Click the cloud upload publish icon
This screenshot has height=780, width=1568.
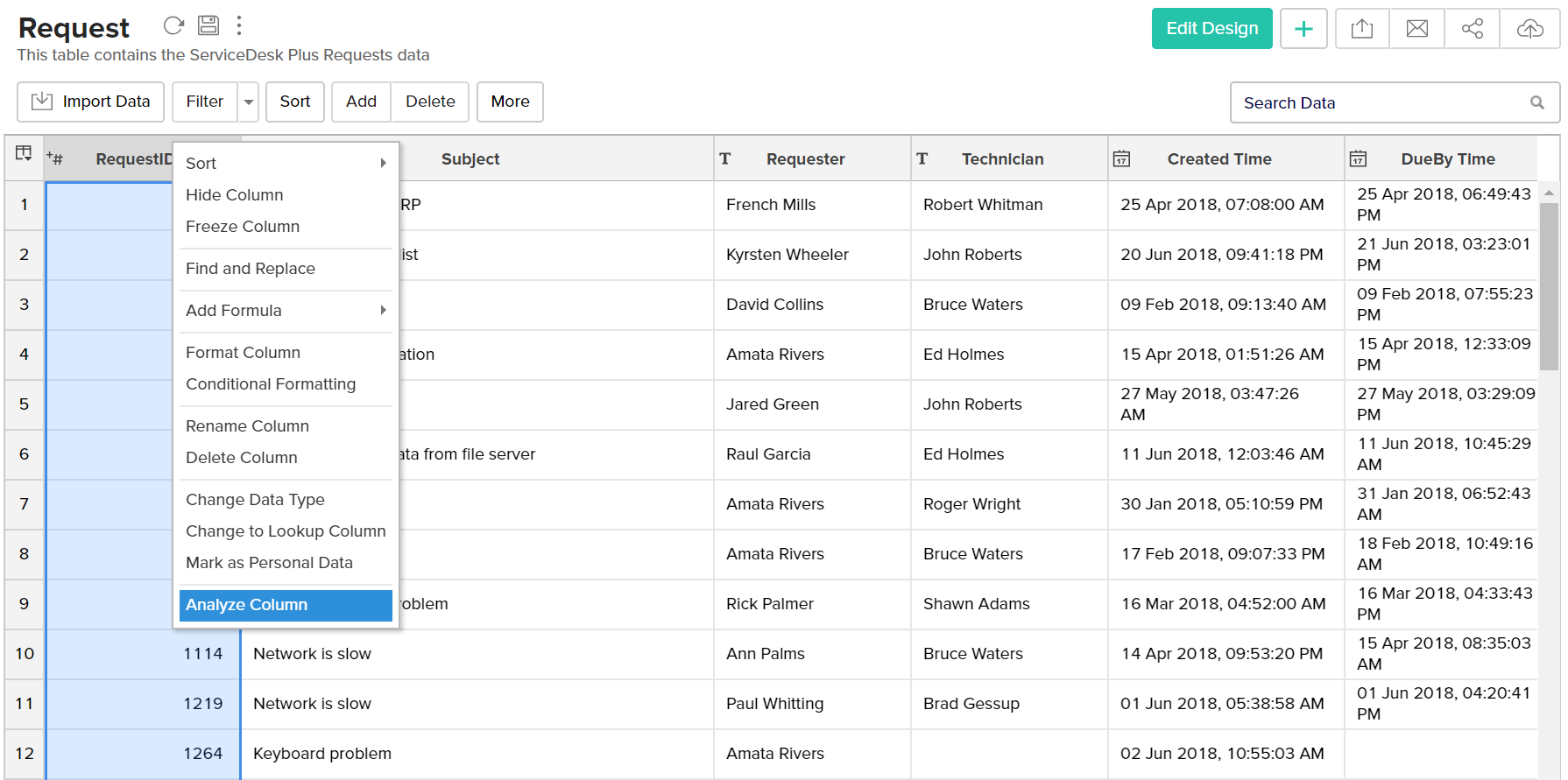click(x=1529, y=29)
